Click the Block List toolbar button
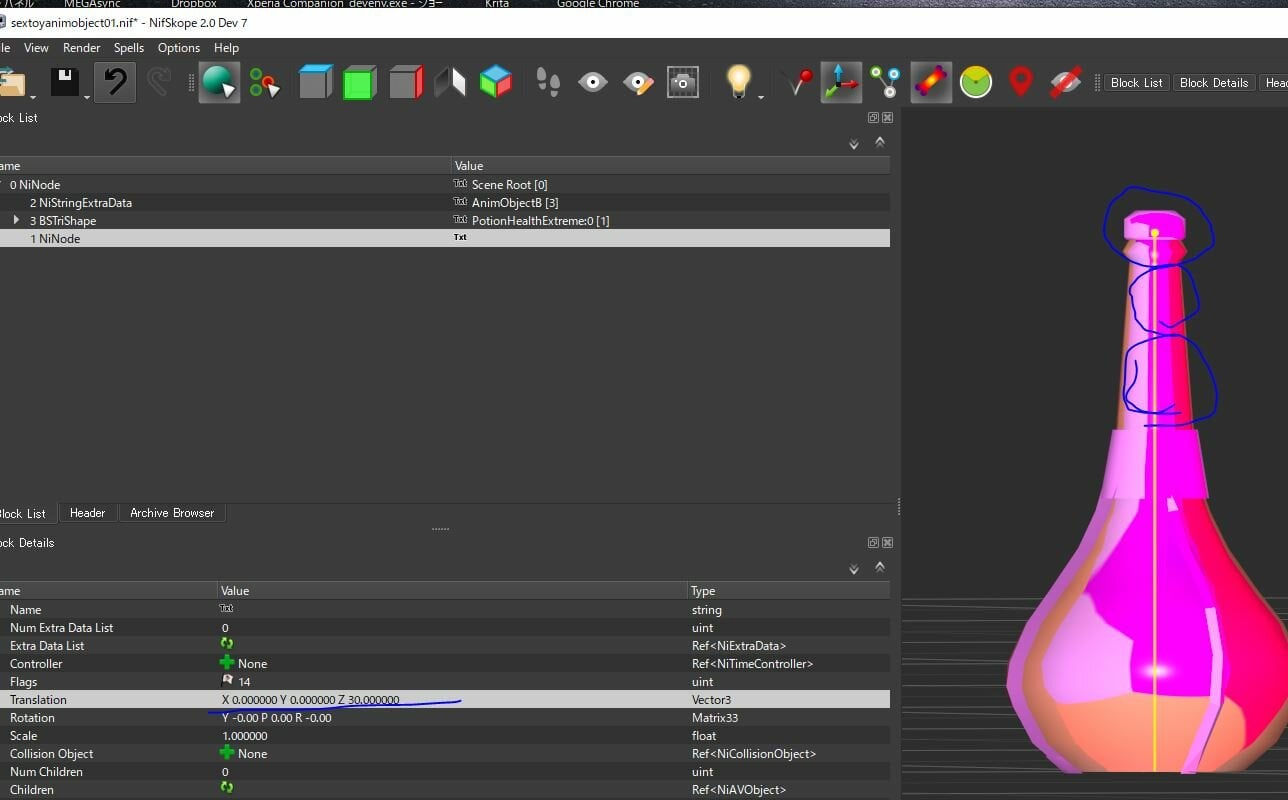The image size is (1288, 800). 1137,83
